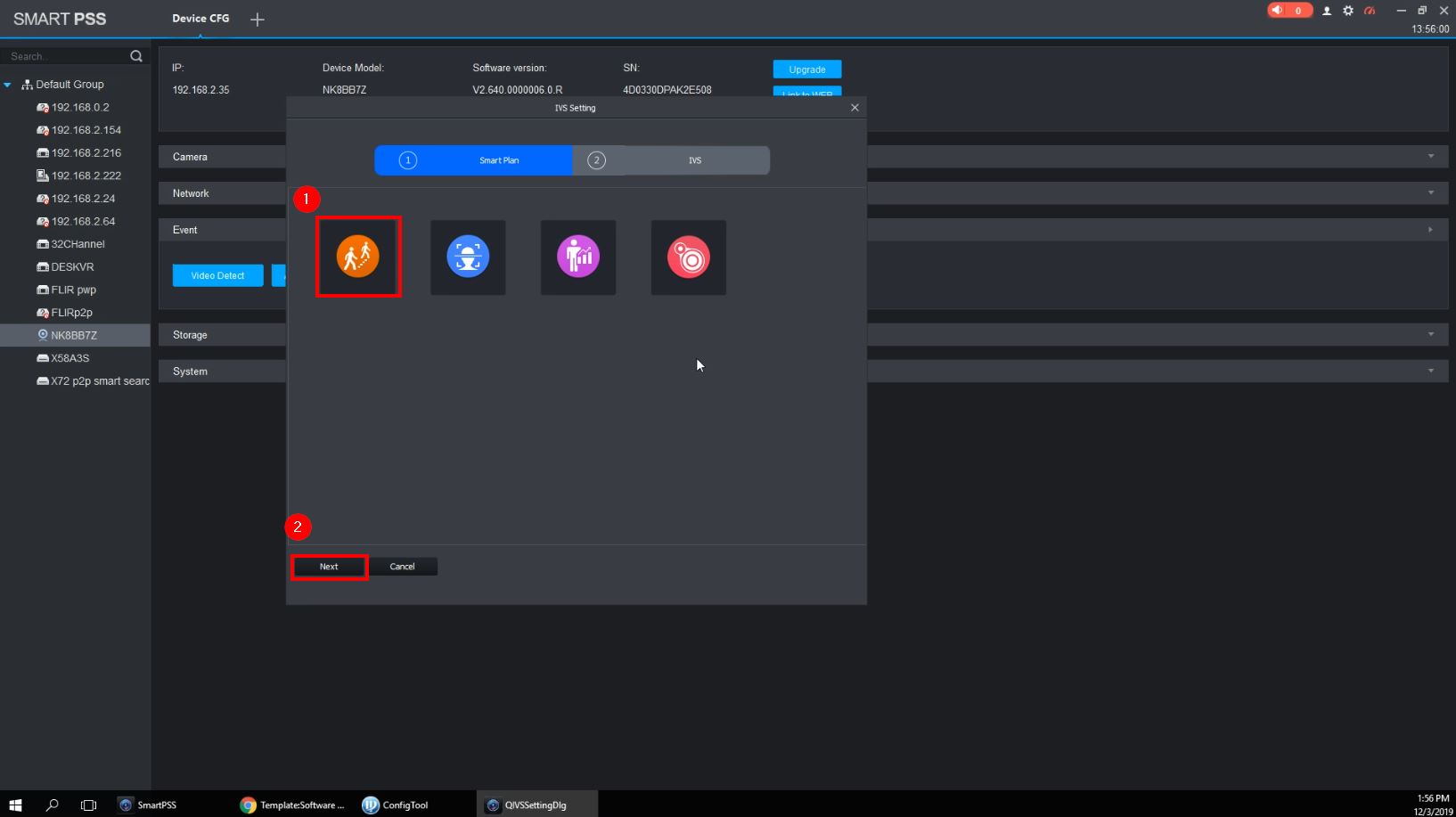Expand the Storage section arrow
This screenshot has width=1456, height=817.
(1431, 335)
